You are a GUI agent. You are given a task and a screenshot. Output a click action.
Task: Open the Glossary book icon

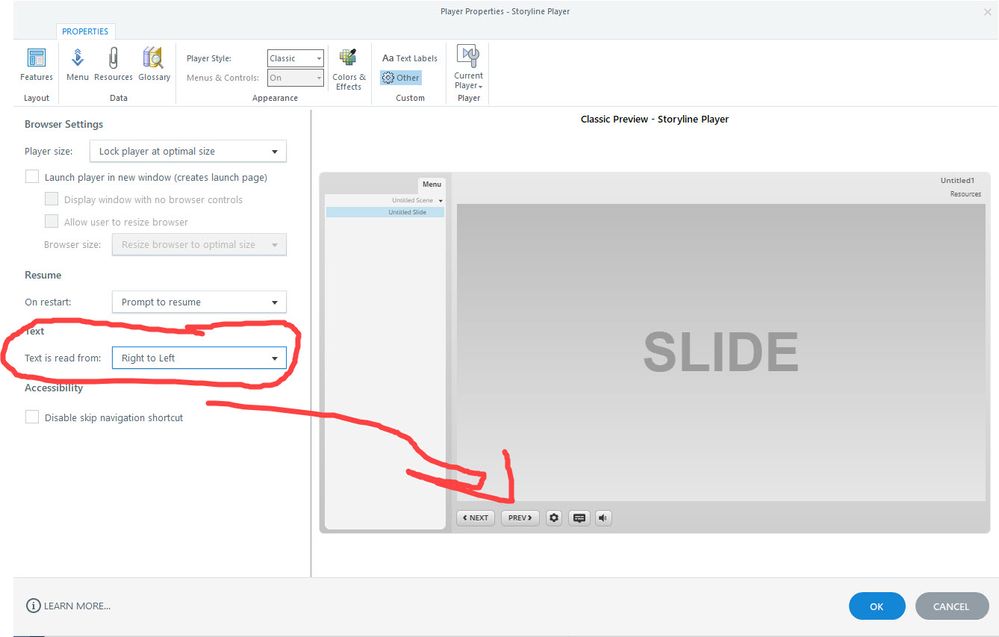154,64
